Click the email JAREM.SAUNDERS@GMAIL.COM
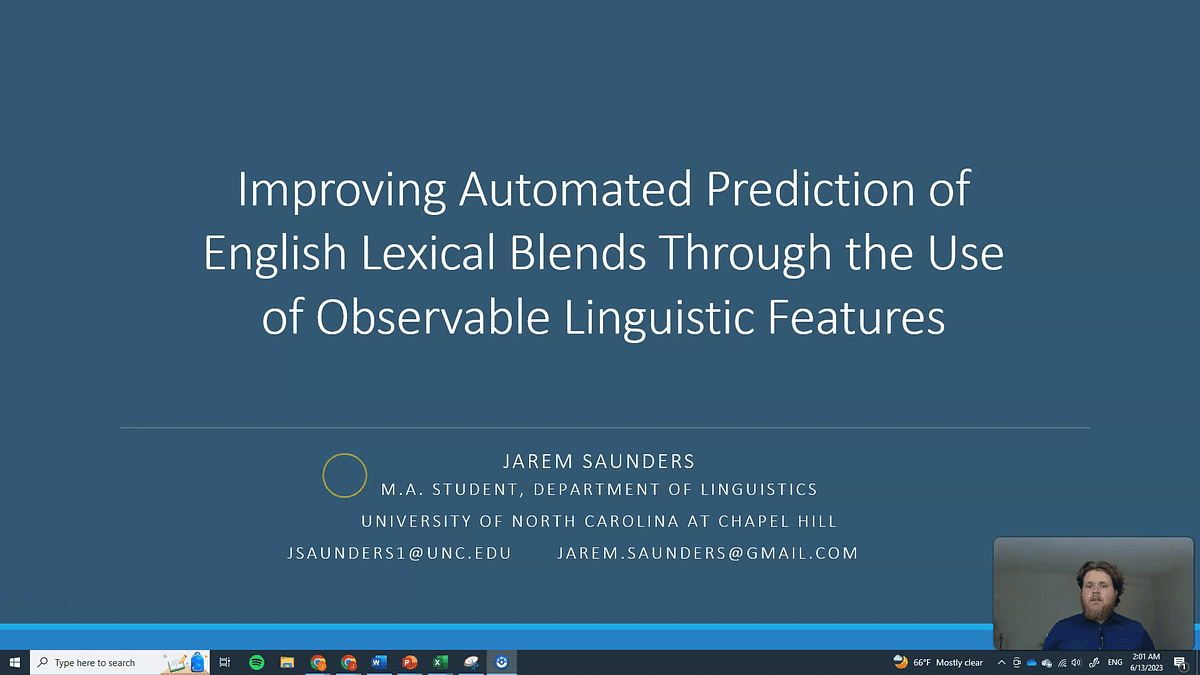This screenshot has width=1200, height=675. pyautogui.click(x=707, y=553)
